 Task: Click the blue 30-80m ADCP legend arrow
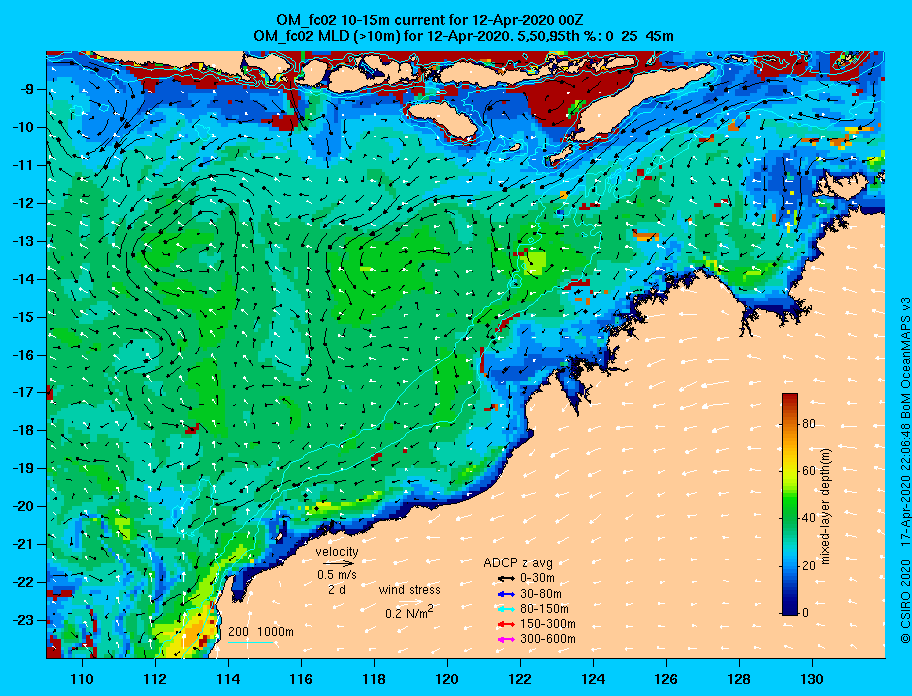click(x=505, y=594)
